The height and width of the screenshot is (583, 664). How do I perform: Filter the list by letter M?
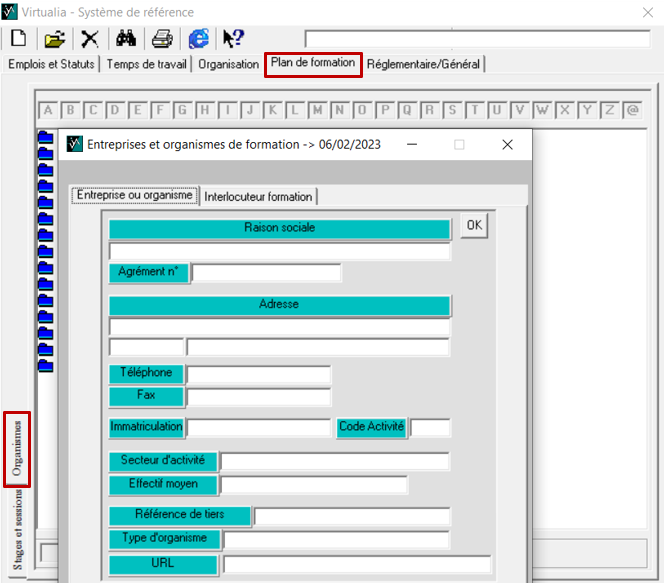pyautogui.click(x=318, y=110)
